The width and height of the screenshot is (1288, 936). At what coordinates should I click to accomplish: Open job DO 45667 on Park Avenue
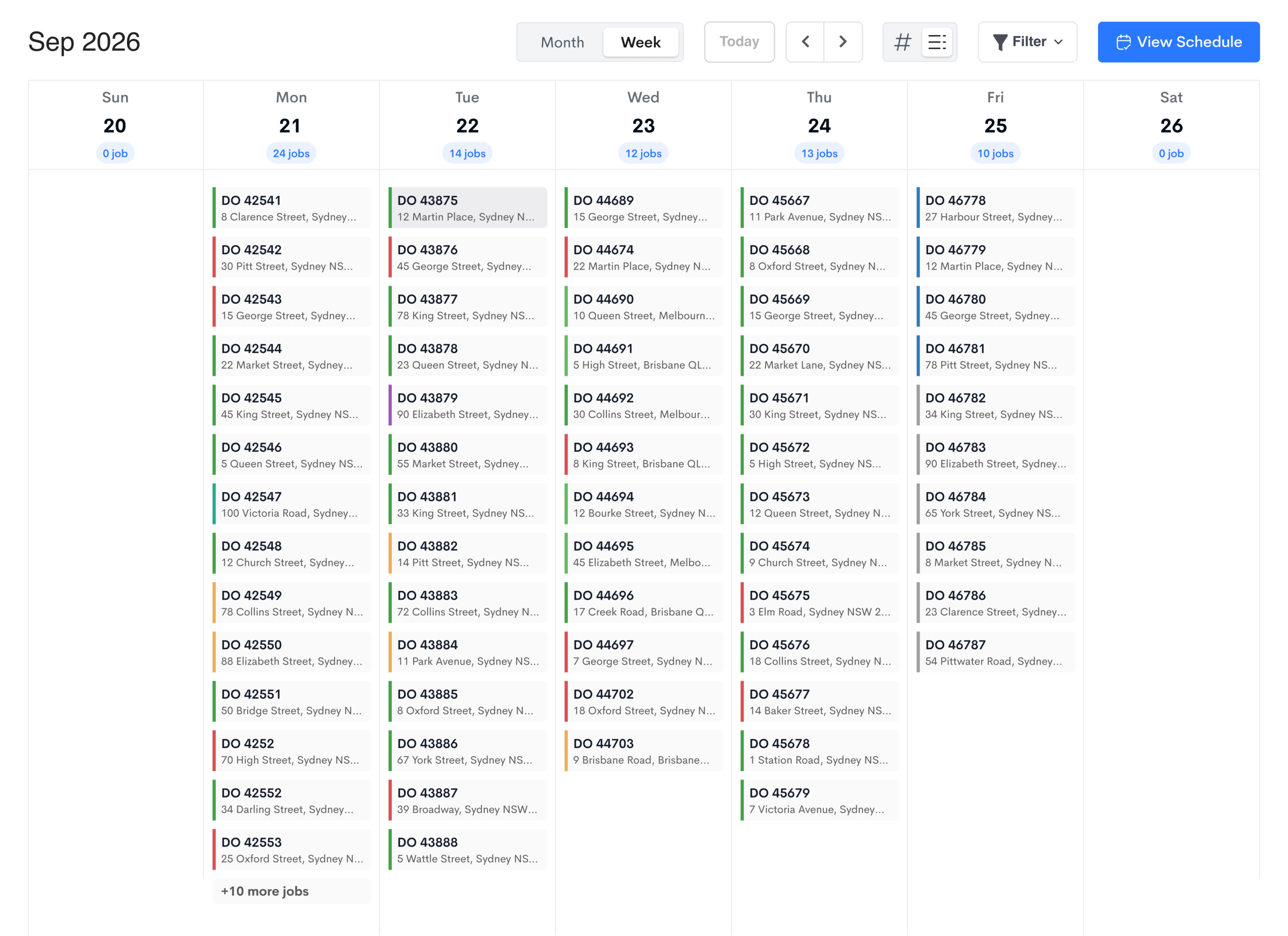[x=820, y=208]
